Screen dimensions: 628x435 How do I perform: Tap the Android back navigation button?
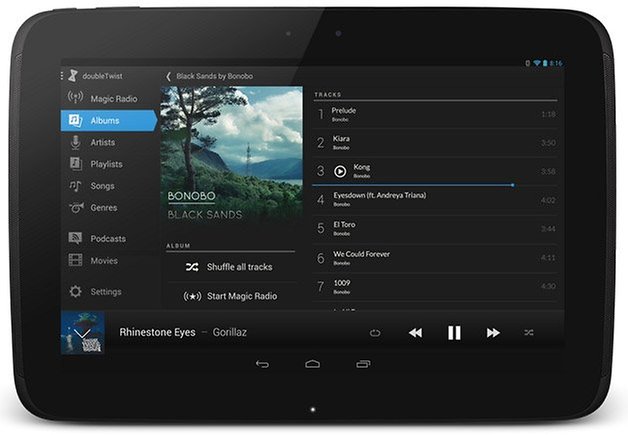pos(262,364)
